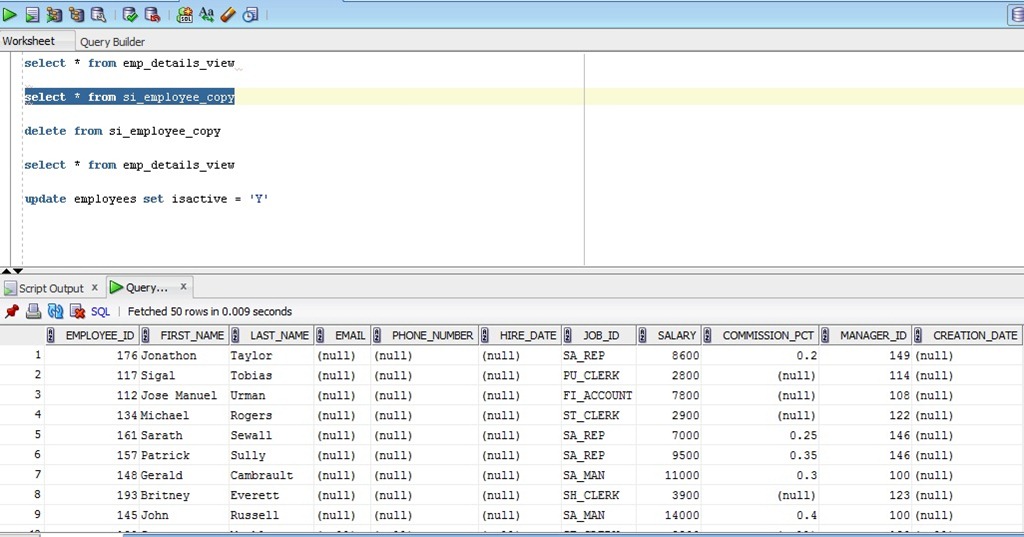The width and height of the screenshot is (1024, 537).
Task: Click the Commit database icon
Action: point(130,14)
